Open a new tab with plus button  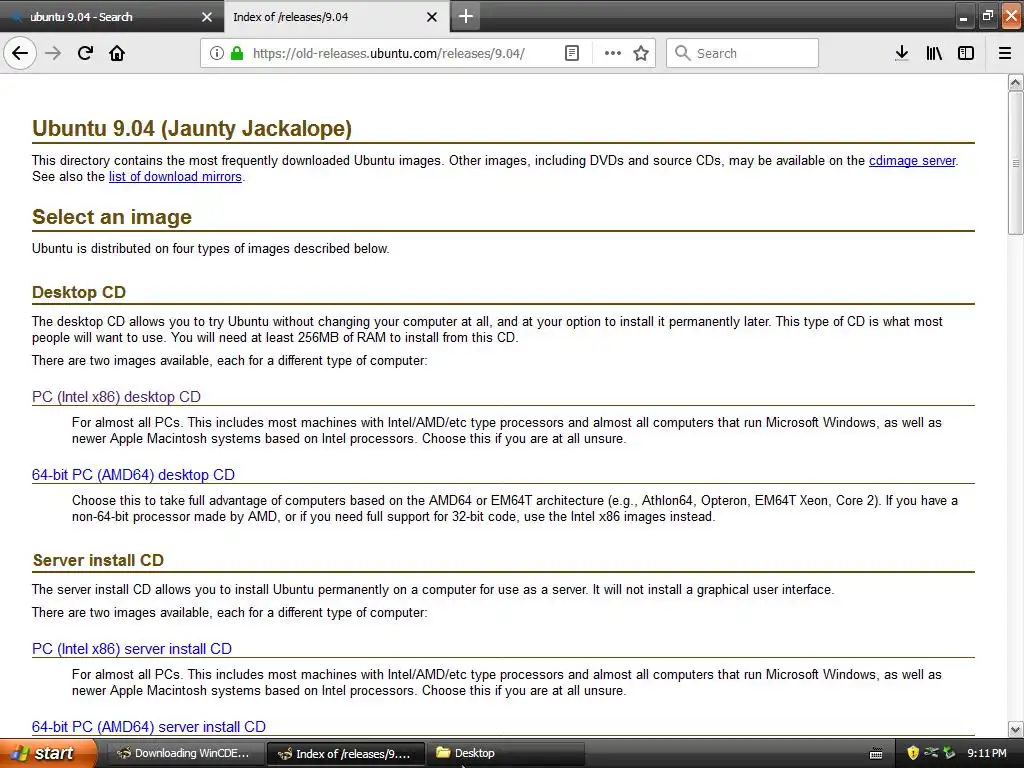click(x=466, y=16)
